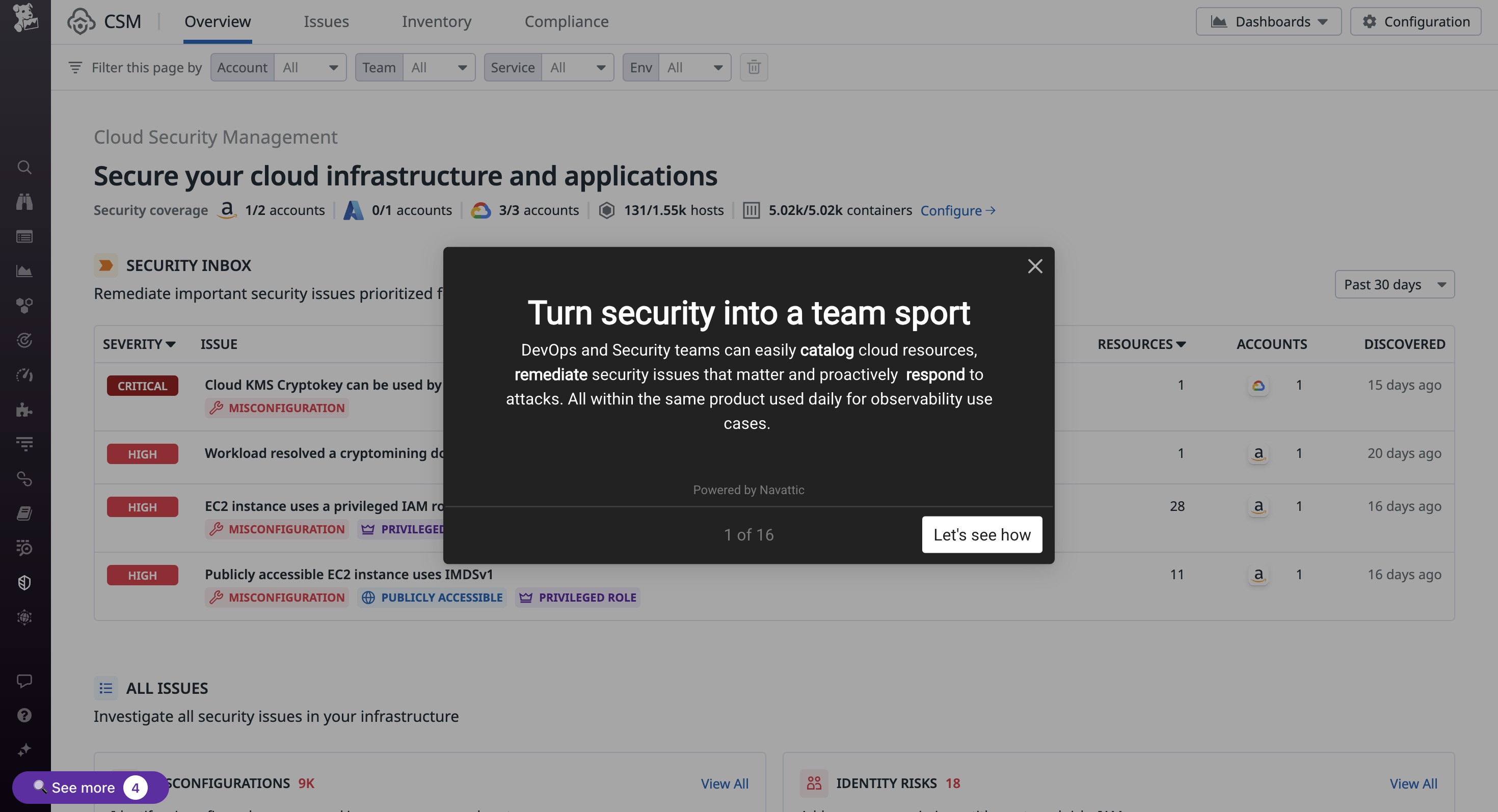Click the Let's see how button
1498x812 pixels.
(x=982, y=534)
